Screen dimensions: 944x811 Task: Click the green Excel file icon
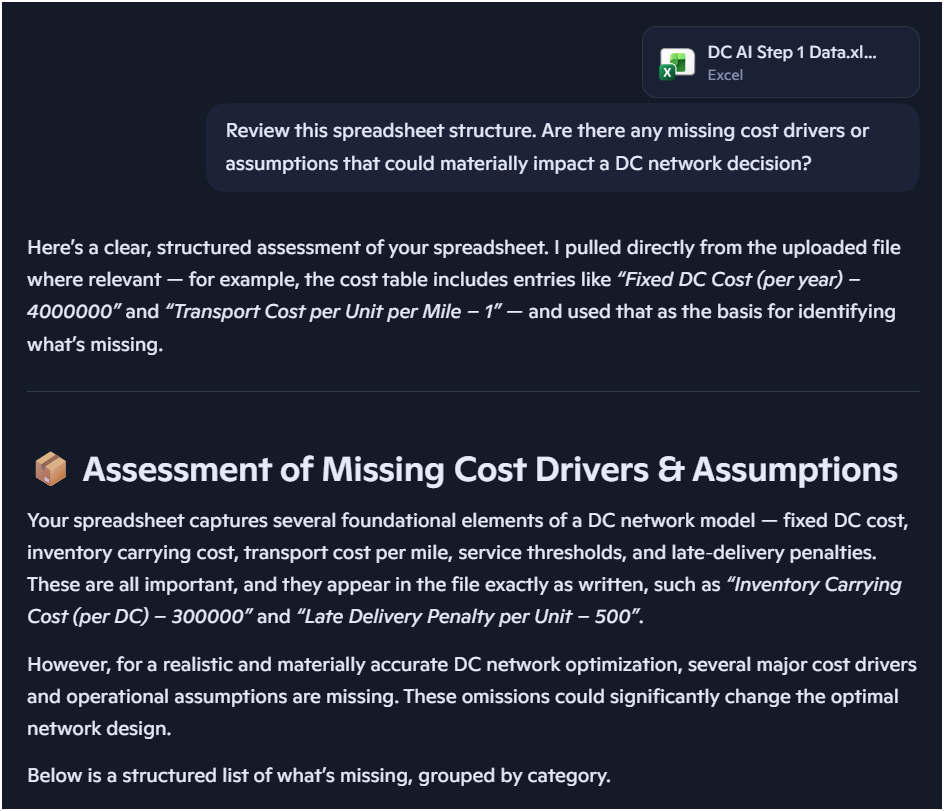click(x=677, y=62)
